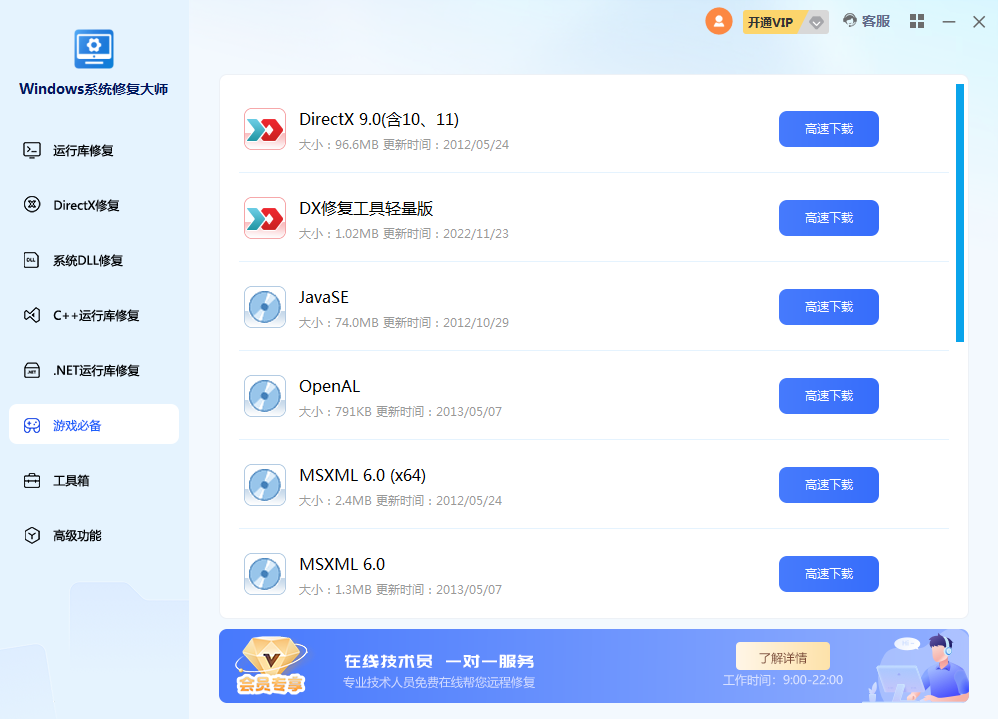Image resolution: width=998 pixels, height=719 pixels.
Task: Select 系统DLL修复 in the sidebar
Action: (88, 260)
